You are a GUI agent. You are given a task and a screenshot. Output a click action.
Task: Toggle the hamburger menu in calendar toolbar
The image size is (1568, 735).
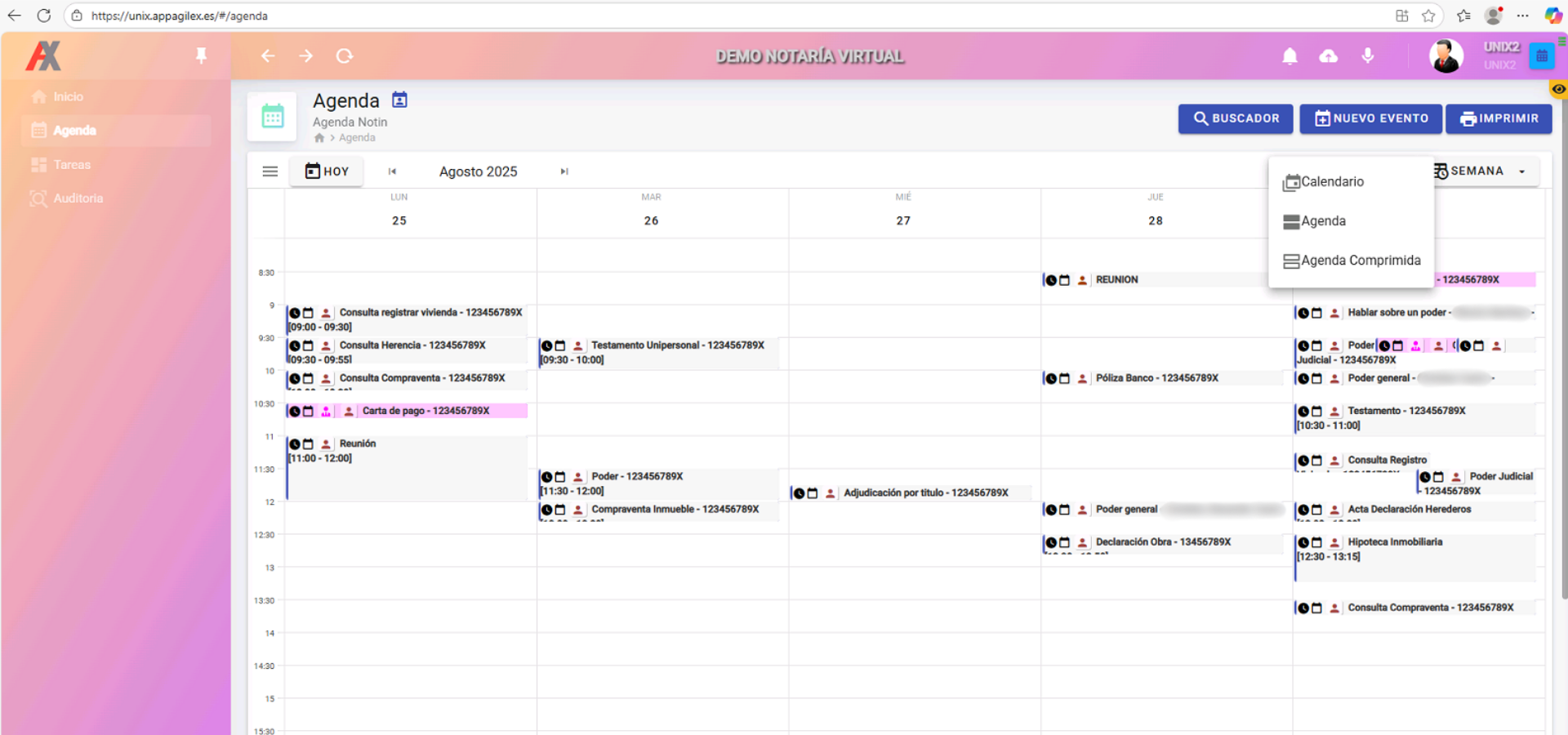tap(270, 171)
